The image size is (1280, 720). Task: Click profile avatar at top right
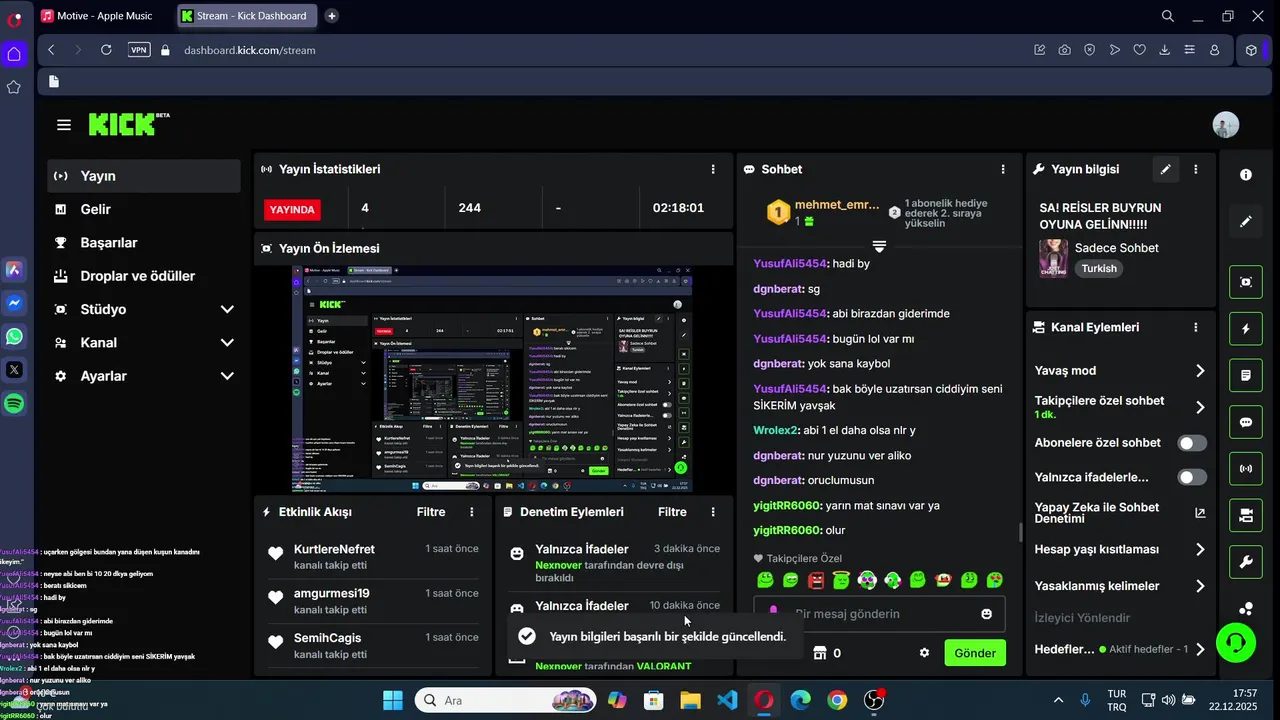[x=1226, y=125]
